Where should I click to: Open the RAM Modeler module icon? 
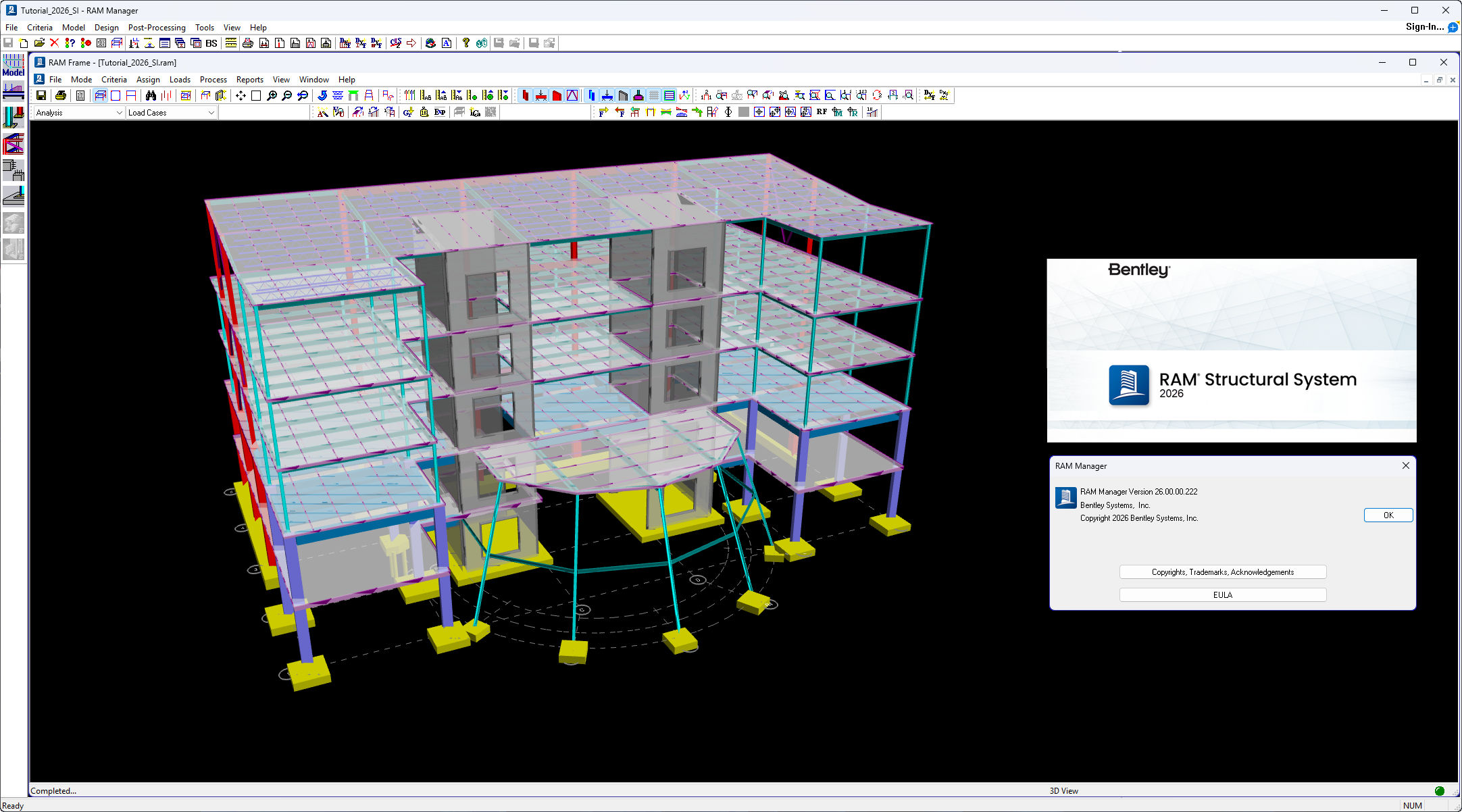point(14,65)
